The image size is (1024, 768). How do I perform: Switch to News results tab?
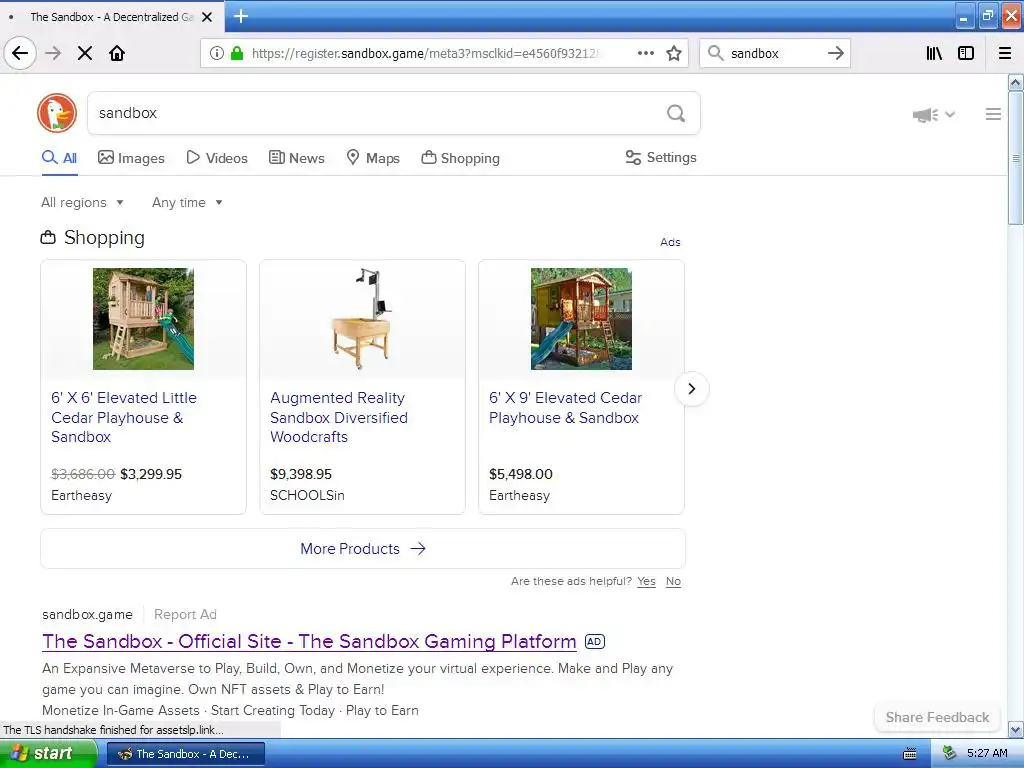coord(296,158)
